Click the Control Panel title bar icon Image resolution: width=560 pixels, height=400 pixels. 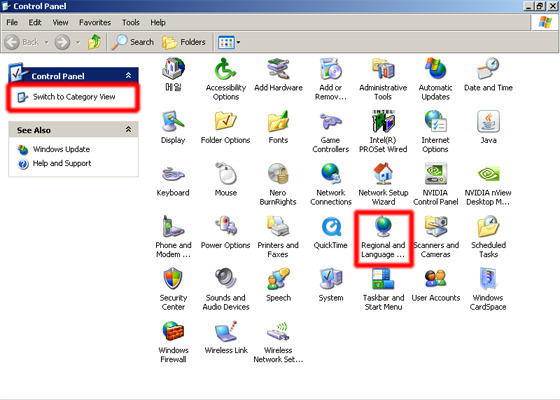point(6,6)
